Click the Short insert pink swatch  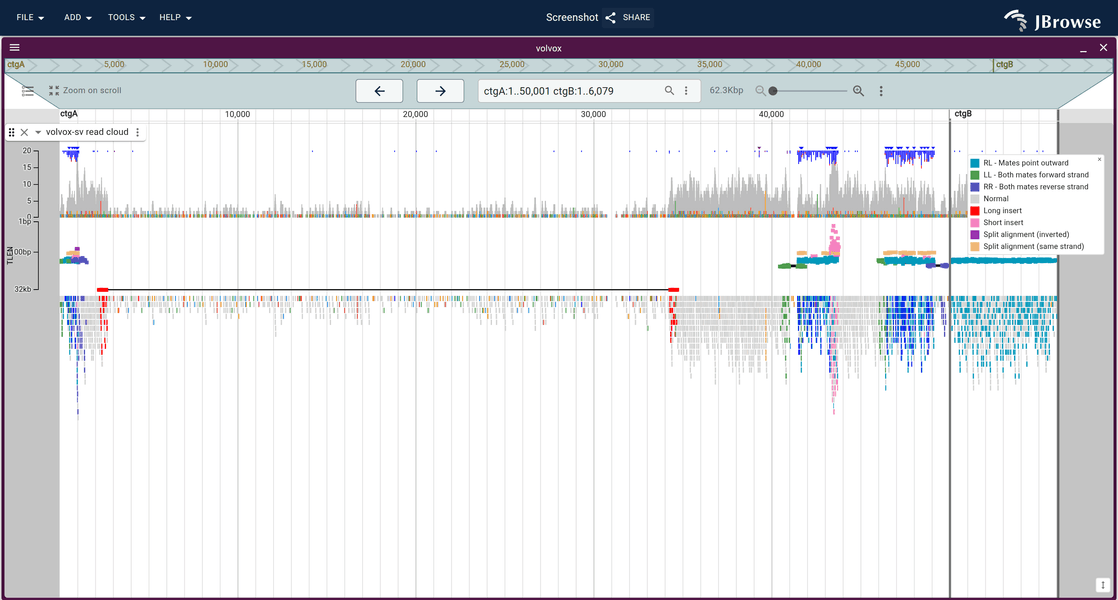coord(975,222)
